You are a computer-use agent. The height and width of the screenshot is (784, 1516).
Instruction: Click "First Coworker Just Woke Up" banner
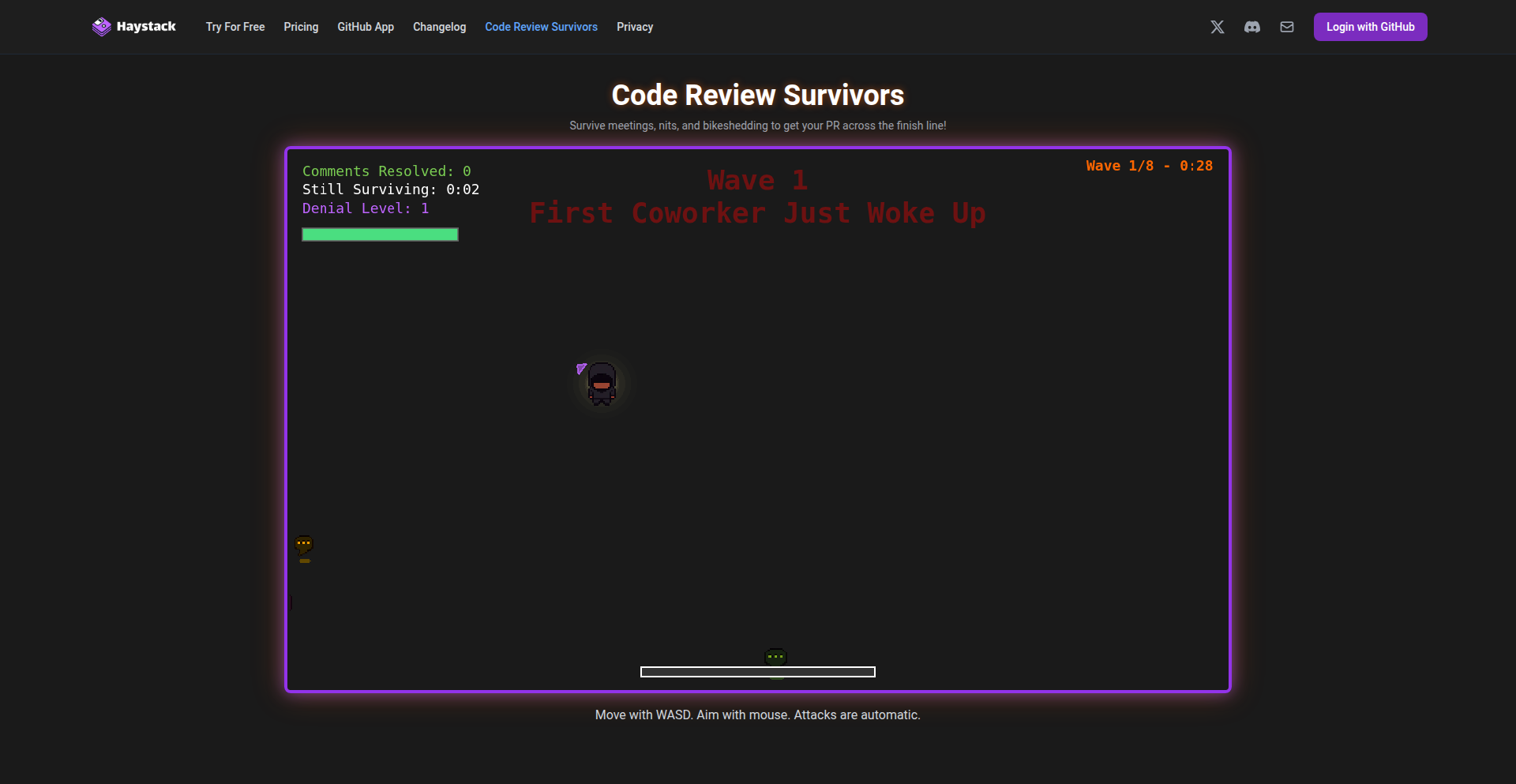pos(757,213)
